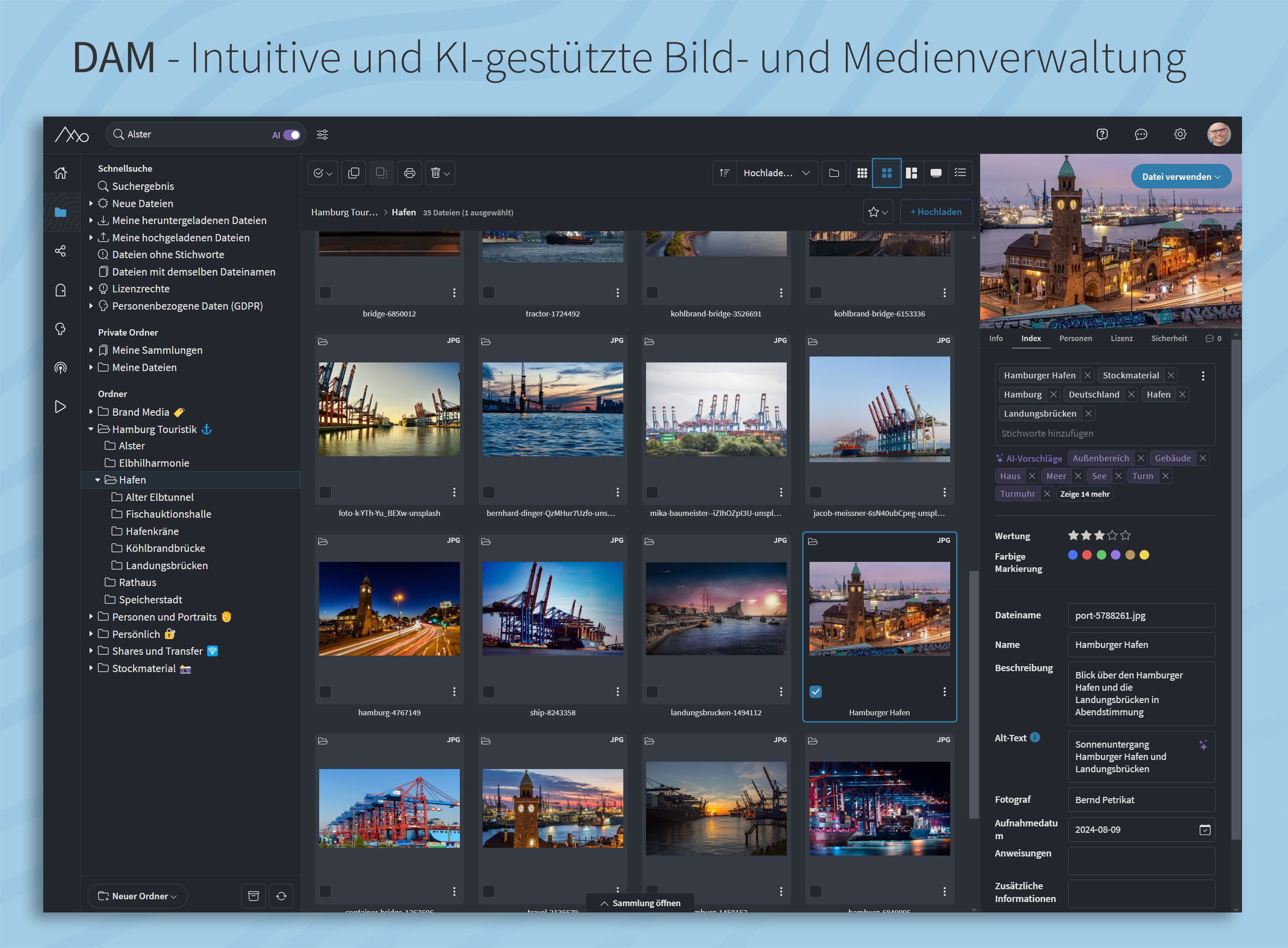
Task: Click the AI sparkle icon in Alt-Text
Action: 1203,745
